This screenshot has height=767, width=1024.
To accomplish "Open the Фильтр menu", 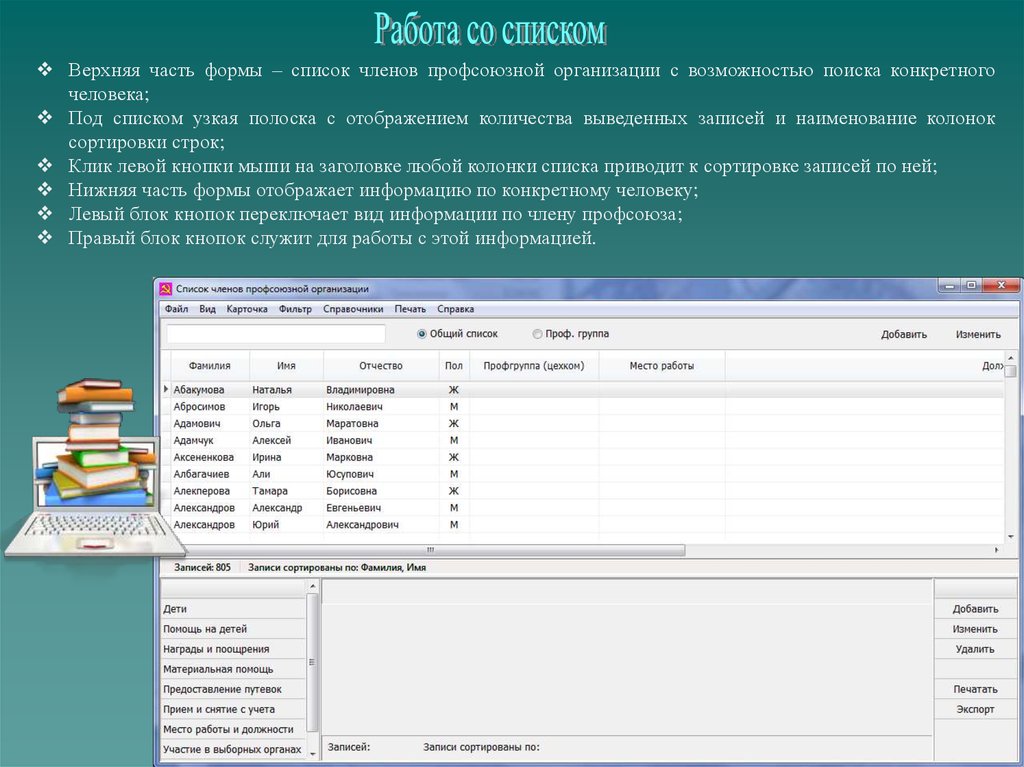I will coord(295,309).
